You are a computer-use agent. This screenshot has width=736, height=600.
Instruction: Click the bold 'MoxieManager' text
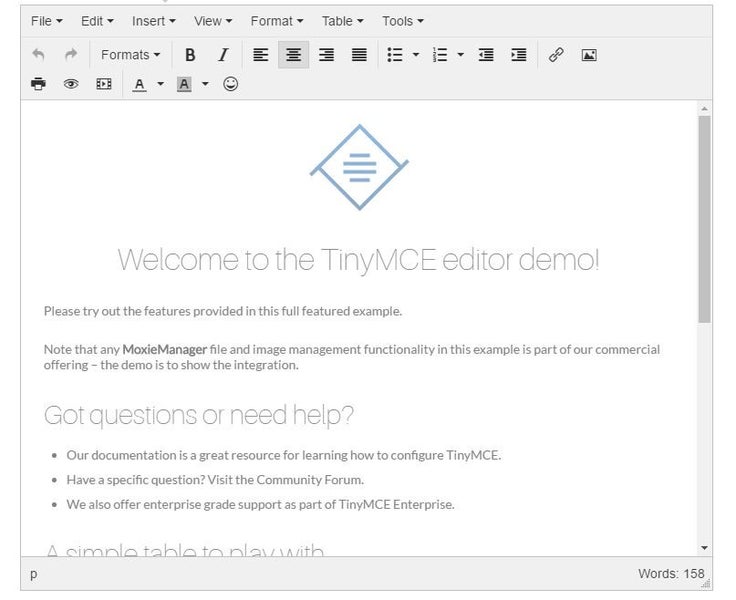coord(164,349)
